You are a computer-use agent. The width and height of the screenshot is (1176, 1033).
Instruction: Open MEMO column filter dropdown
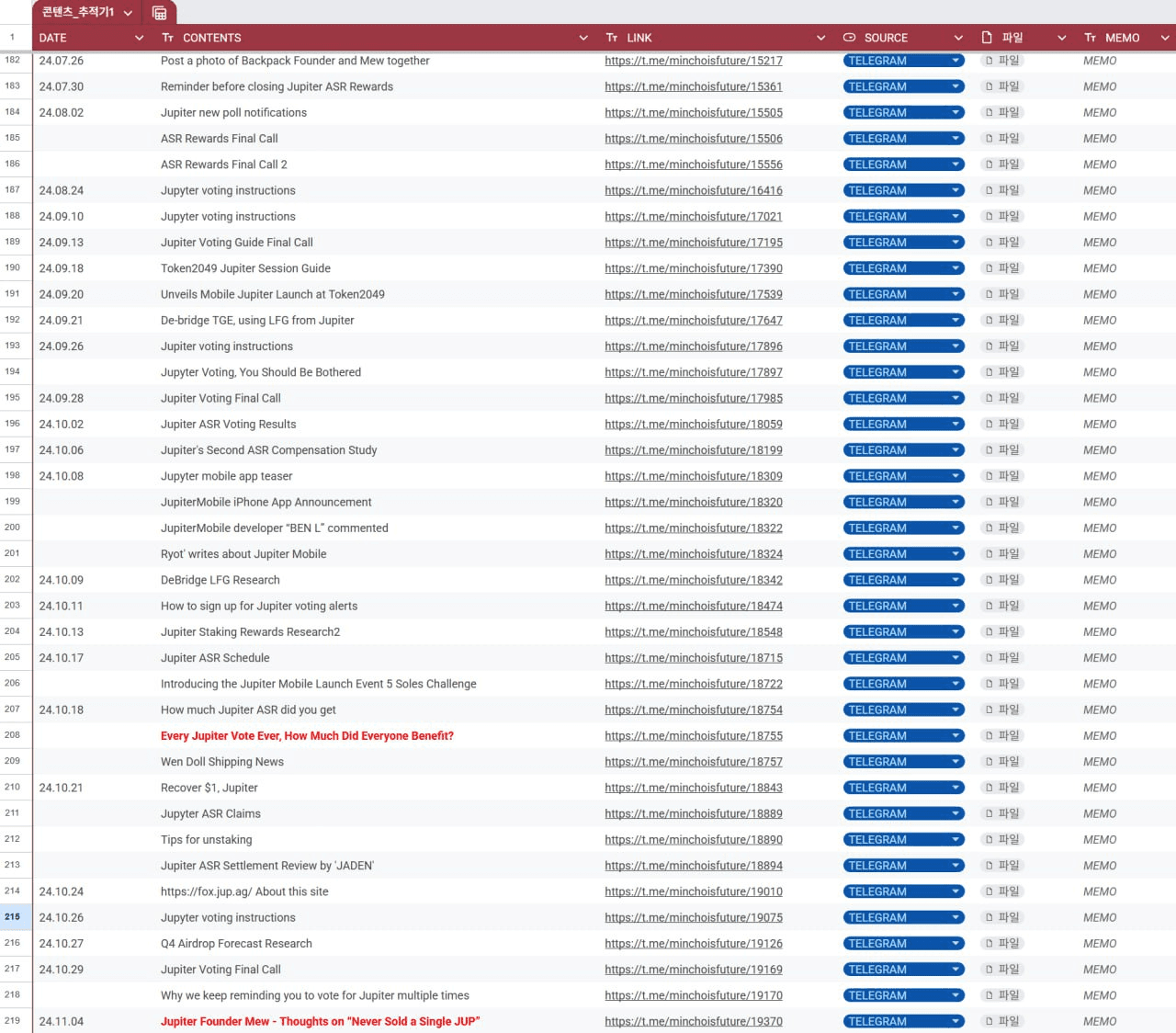(1165, 38)
